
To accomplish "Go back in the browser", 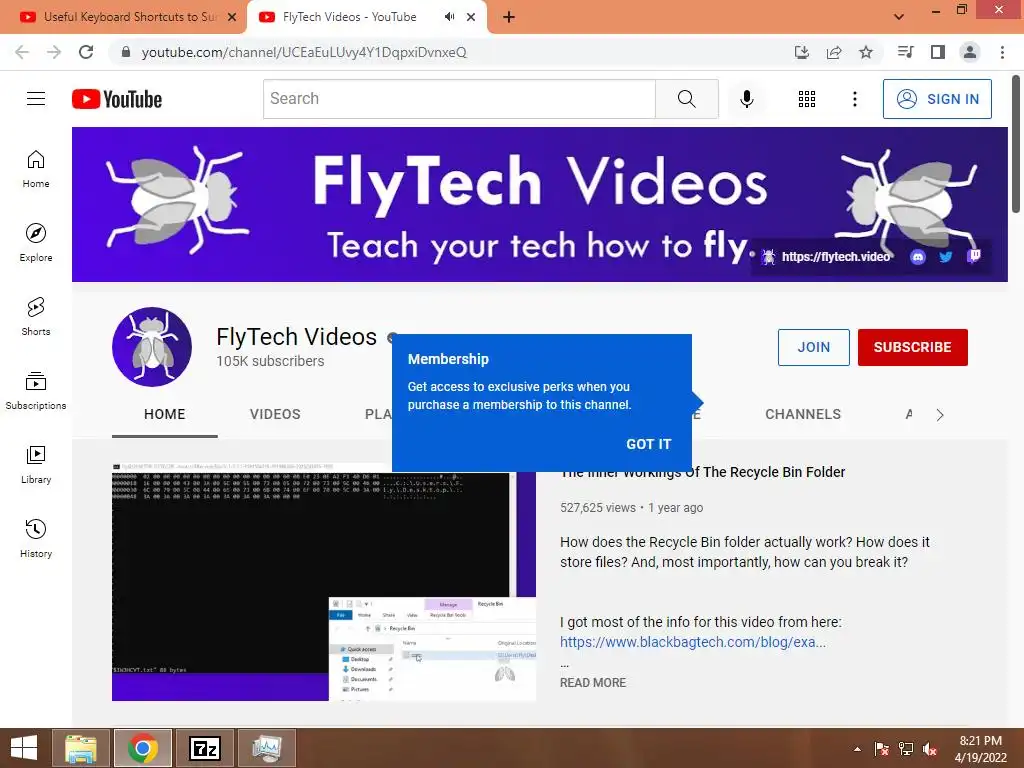I will tap(22, 52).
